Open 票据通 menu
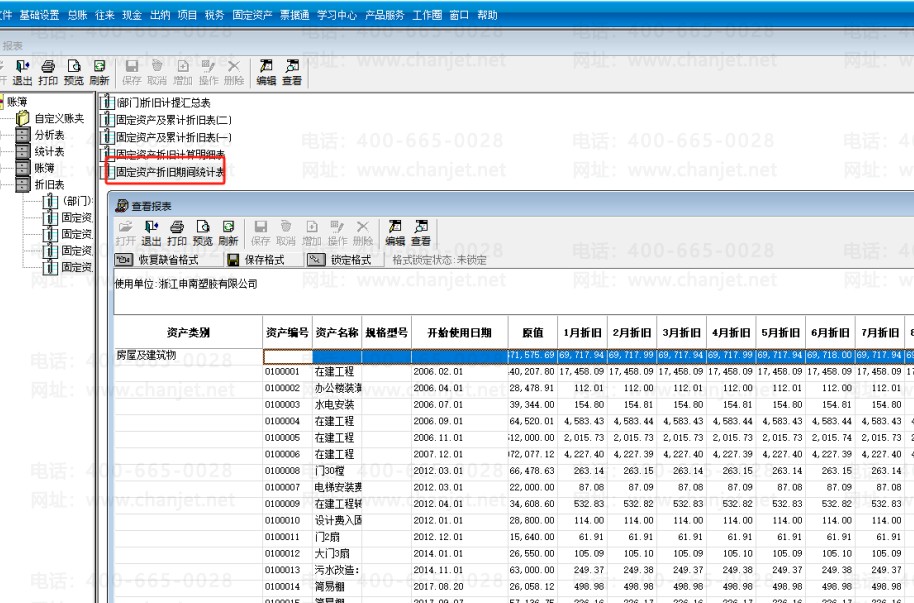 pos(294,15)
